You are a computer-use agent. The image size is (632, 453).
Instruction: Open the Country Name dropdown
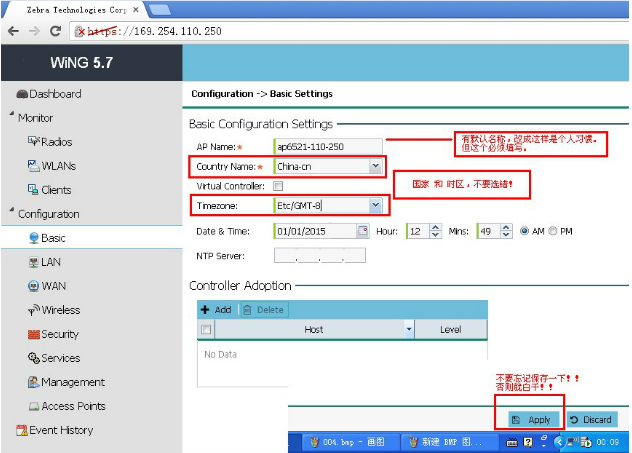click(x=375, y=166)
